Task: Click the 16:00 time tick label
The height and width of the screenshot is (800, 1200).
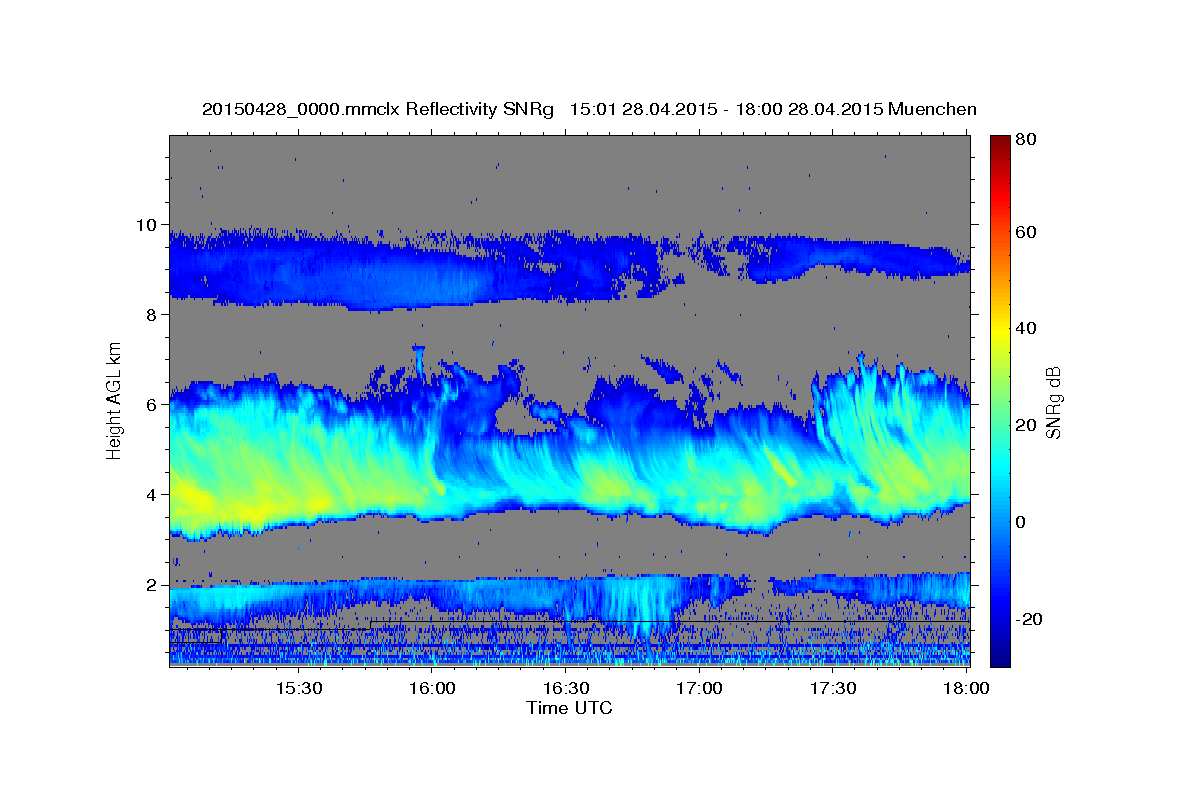Action: 432,688
